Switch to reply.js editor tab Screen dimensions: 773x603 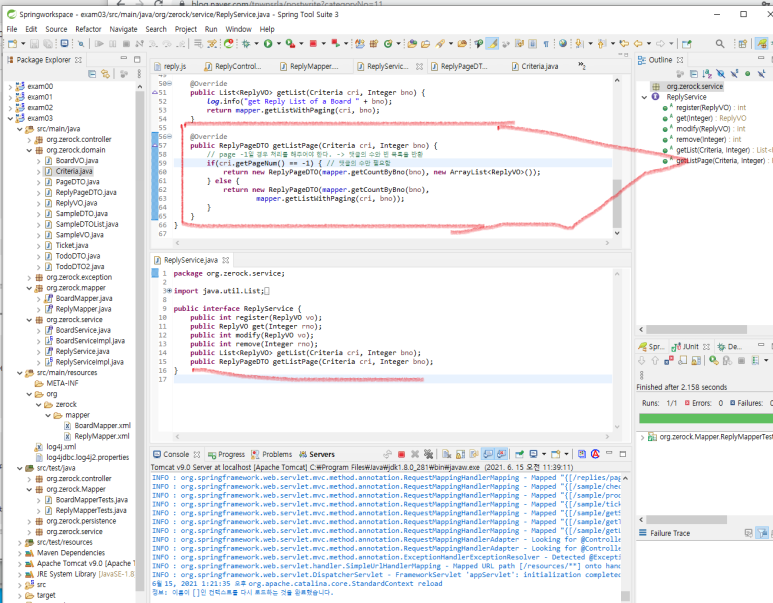(x=170, y=66)
